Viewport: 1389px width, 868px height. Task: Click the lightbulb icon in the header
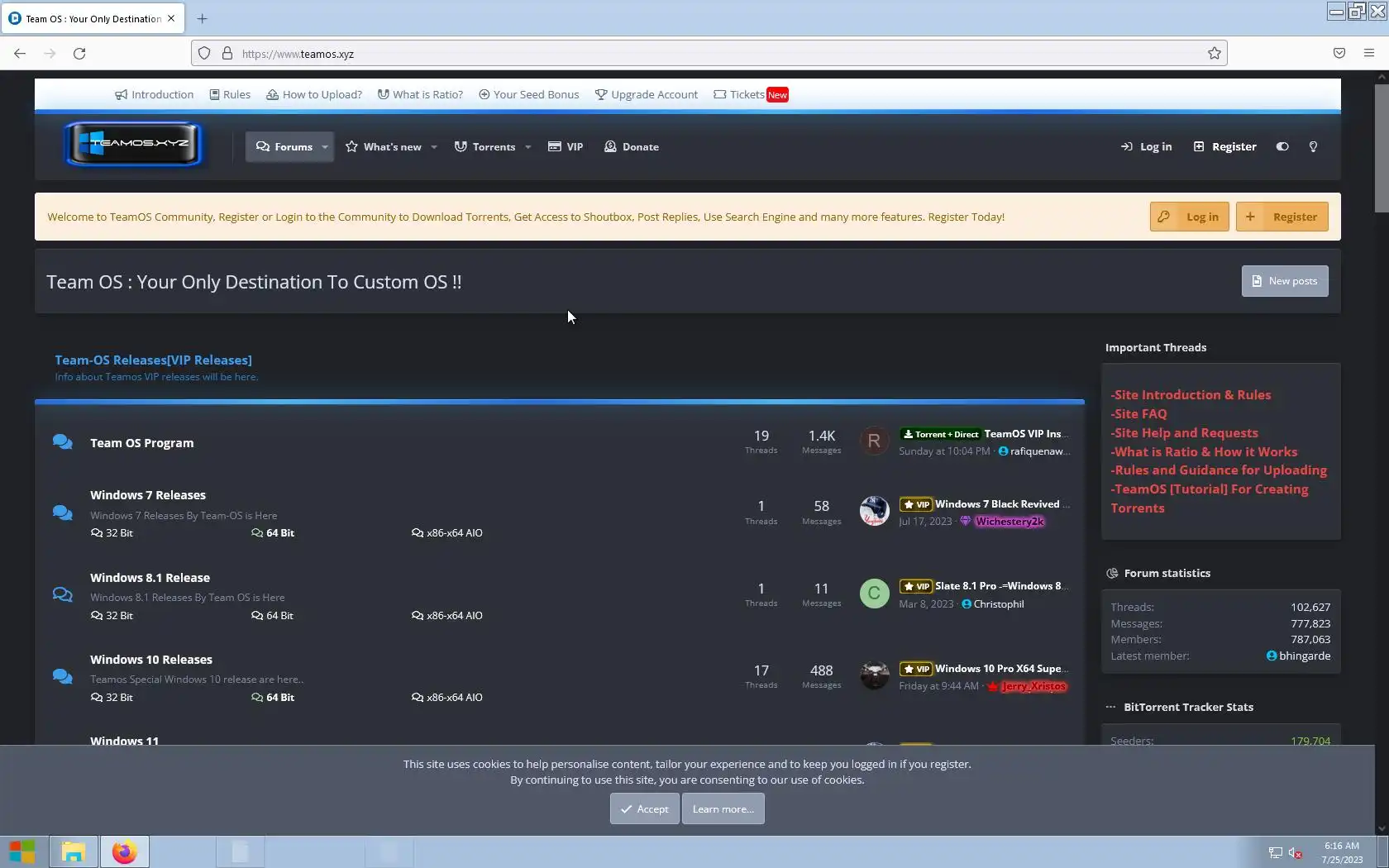[1313, 146]
